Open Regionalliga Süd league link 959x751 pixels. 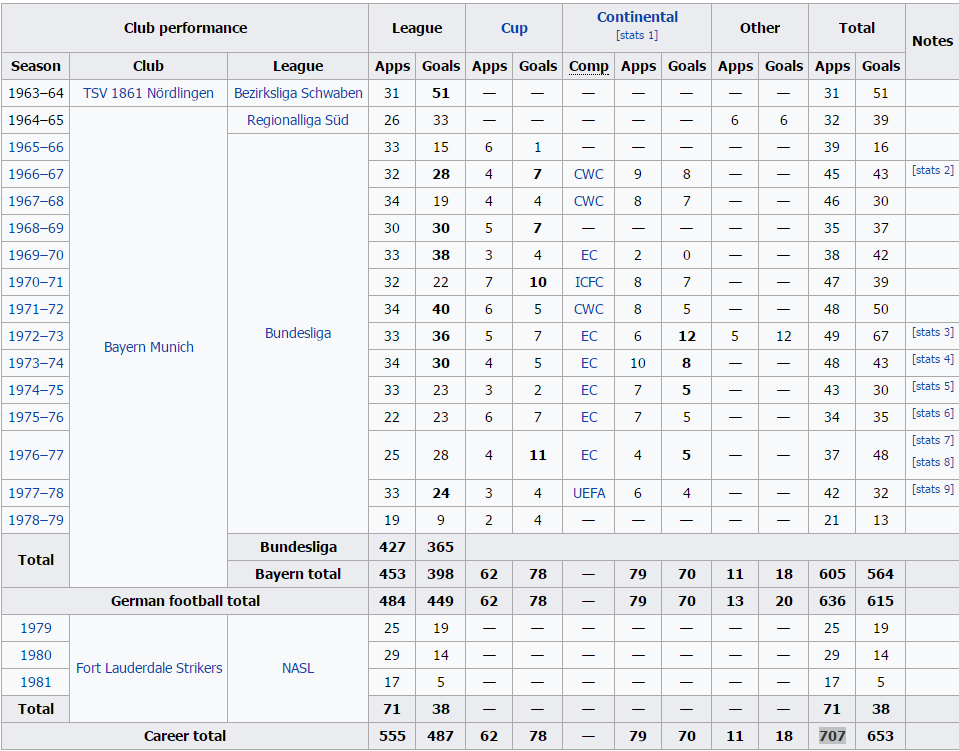pyautogui.click(x=298, y=120)
